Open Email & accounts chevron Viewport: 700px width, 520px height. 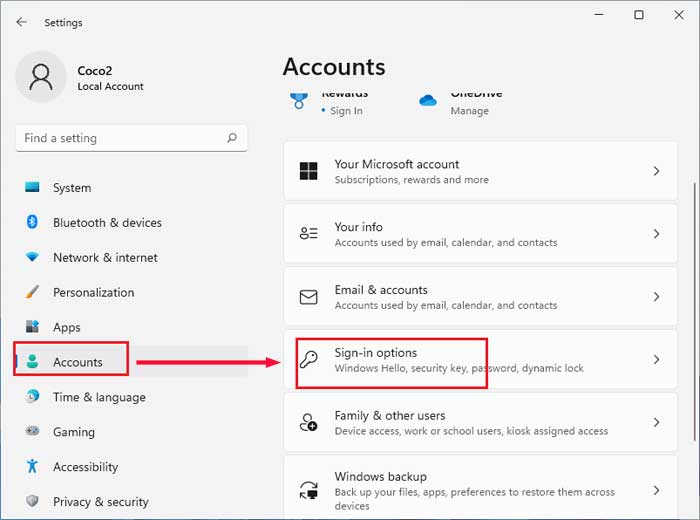click(656, 297)
